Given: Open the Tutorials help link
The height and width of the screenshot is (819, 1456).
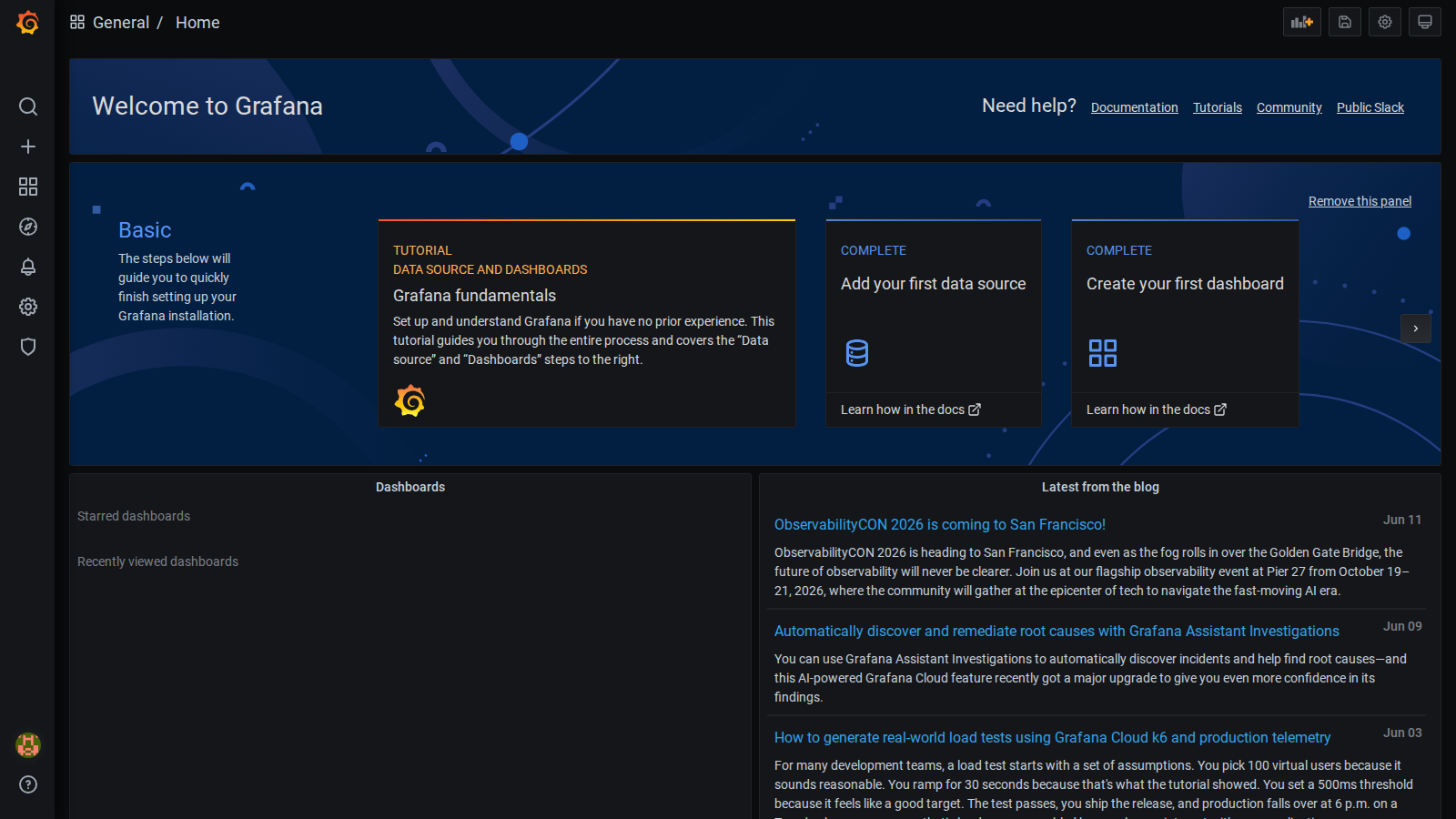Looking at the screenshot, I should [x=1218, y=107].
